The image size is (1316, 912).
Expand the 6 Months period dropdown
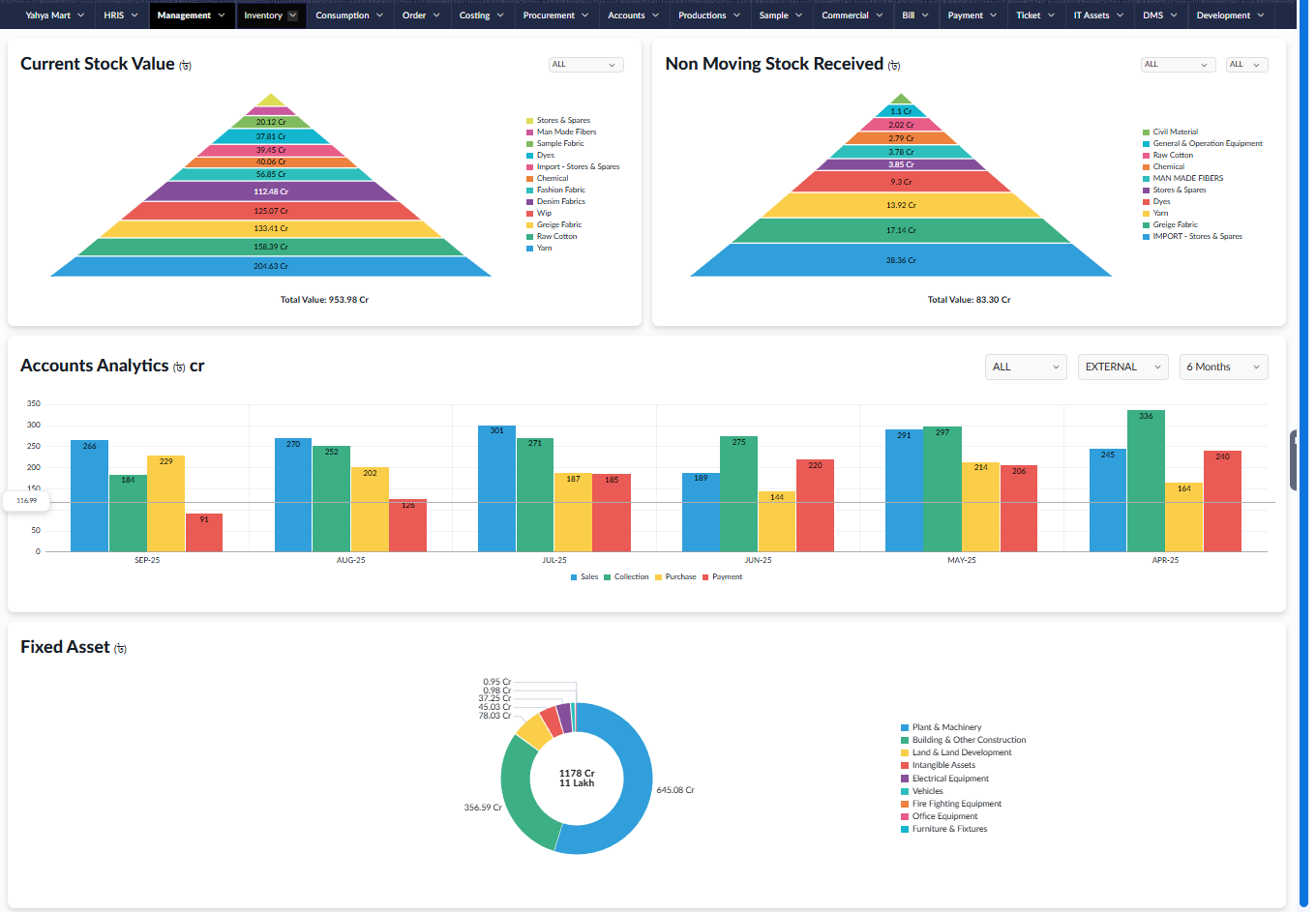(1223, 368)
